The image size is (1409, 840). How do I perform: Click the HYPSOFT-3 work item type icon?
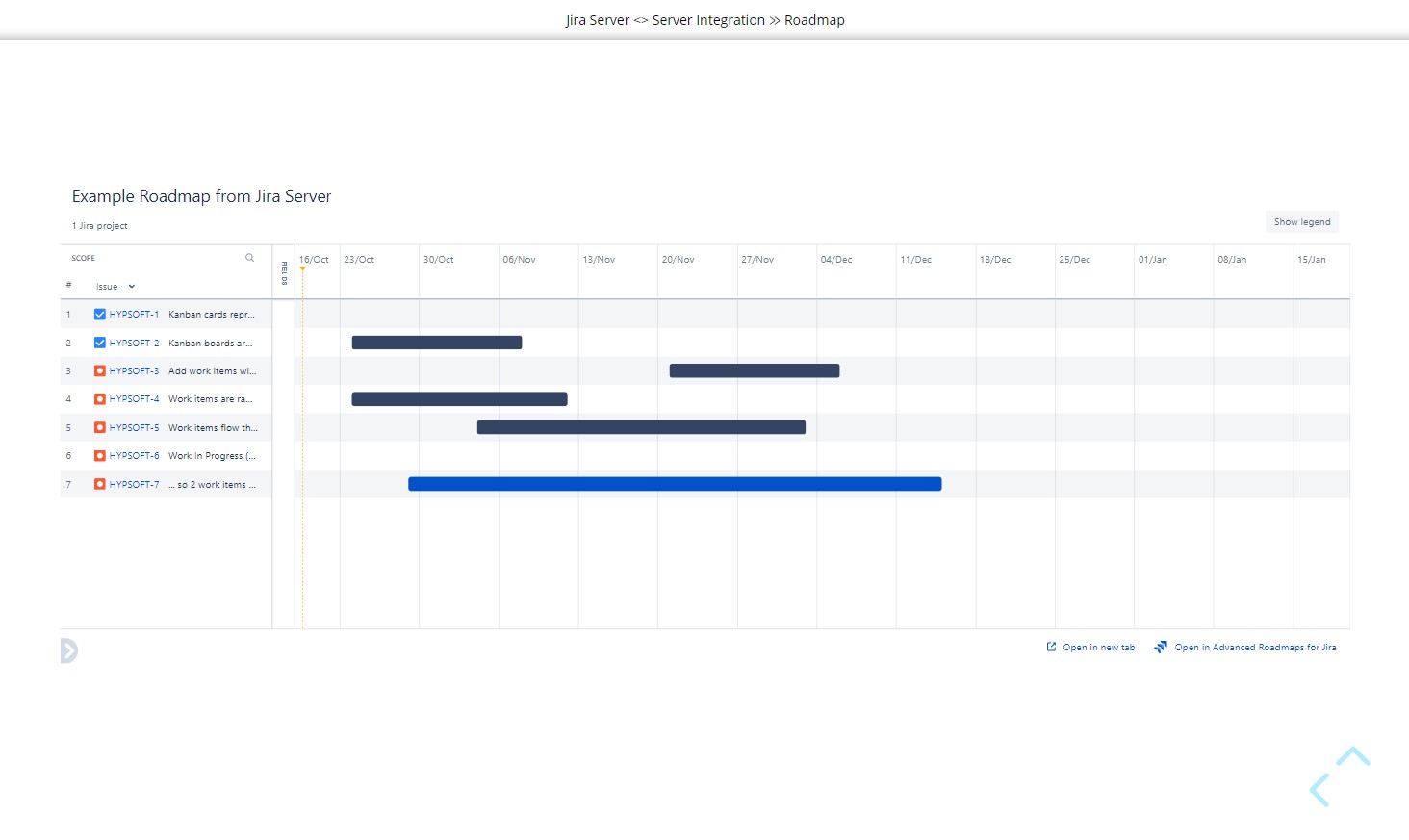99,370
